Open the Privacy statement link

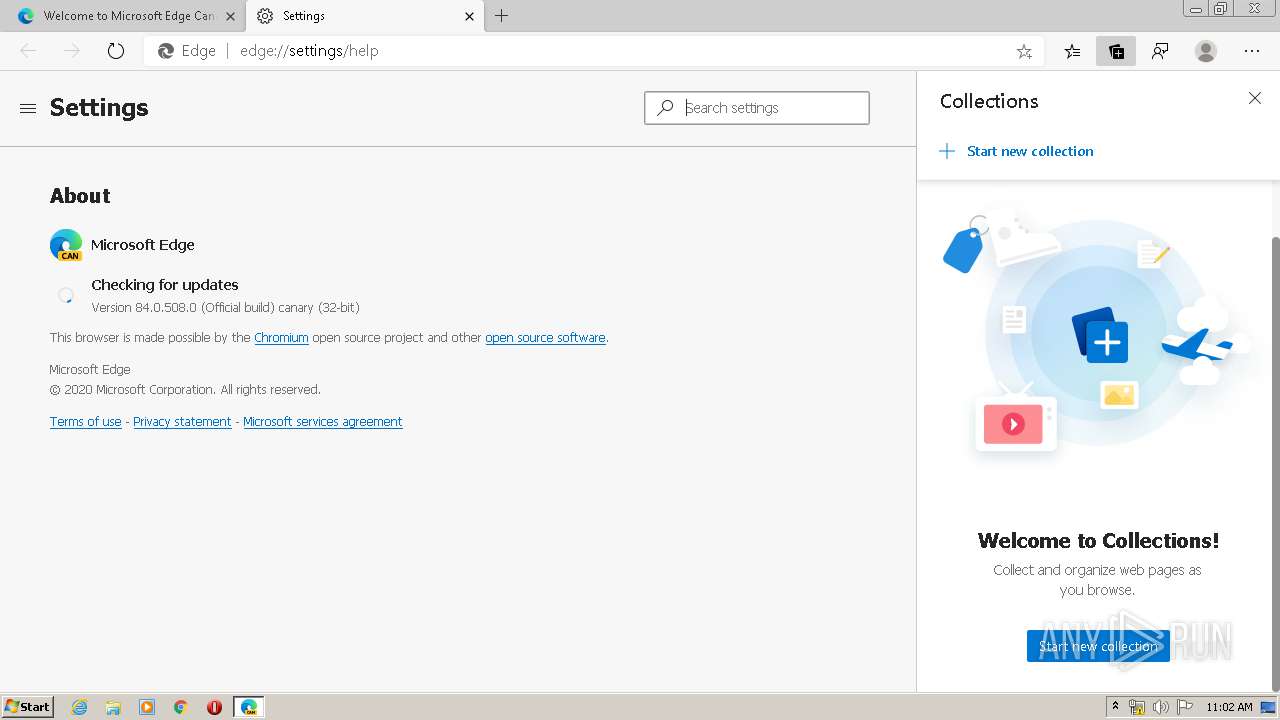[x=182, y=422]
